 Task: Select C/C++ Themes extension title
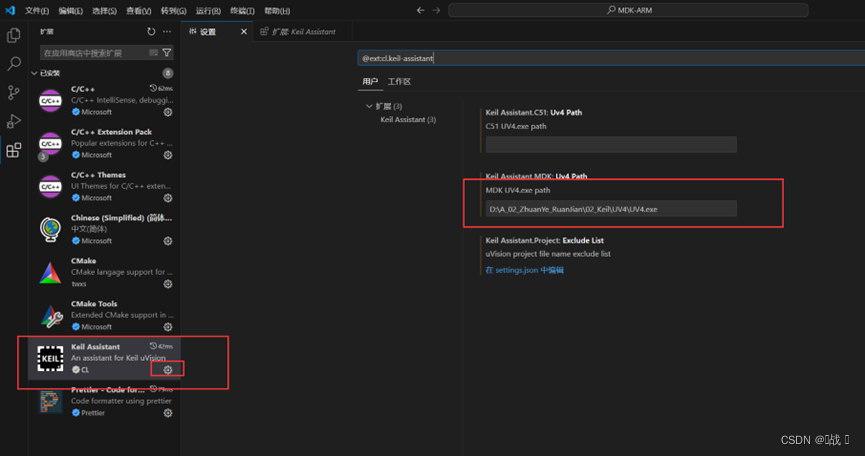pyautogui.click(x=98, y=175)
